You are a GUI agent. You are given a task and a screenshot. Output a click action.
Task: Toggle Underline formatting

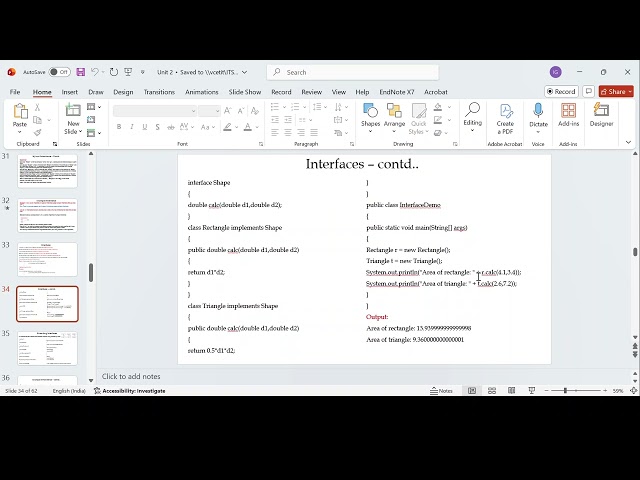coord(144,127)
